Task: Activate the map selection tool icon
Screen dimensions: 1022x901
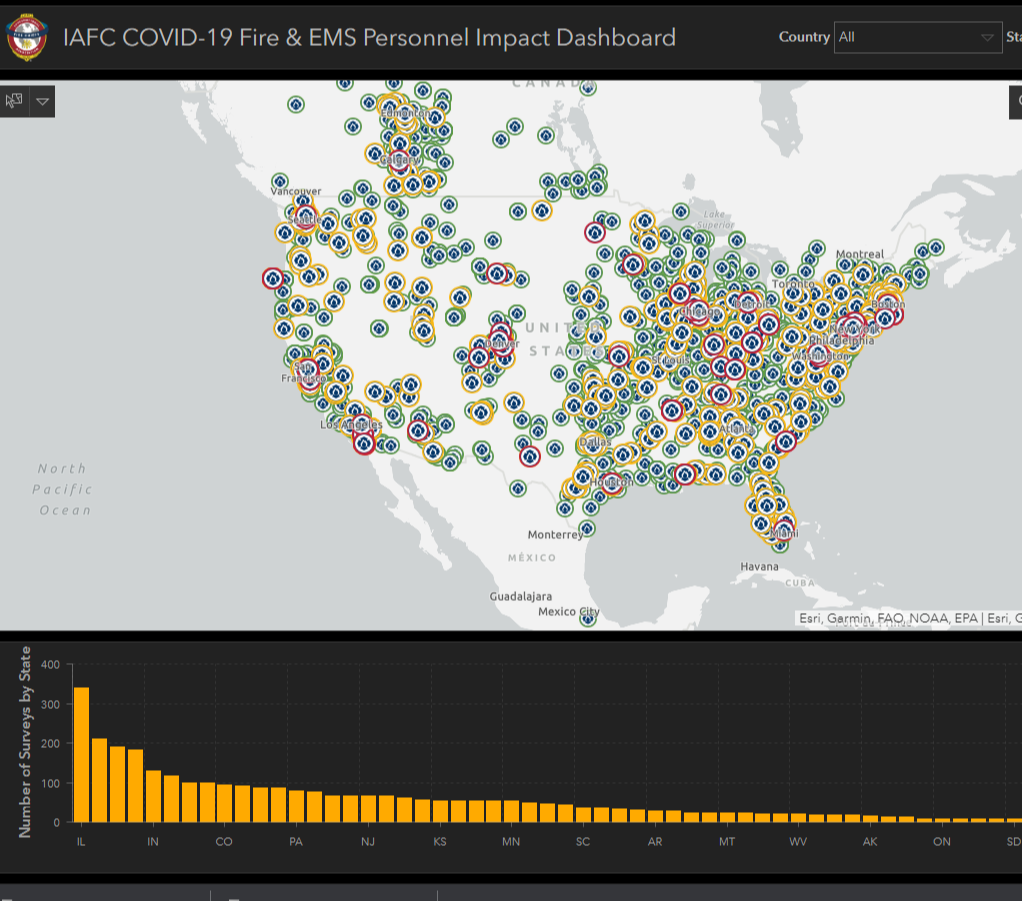Action: tap(14, 101)
